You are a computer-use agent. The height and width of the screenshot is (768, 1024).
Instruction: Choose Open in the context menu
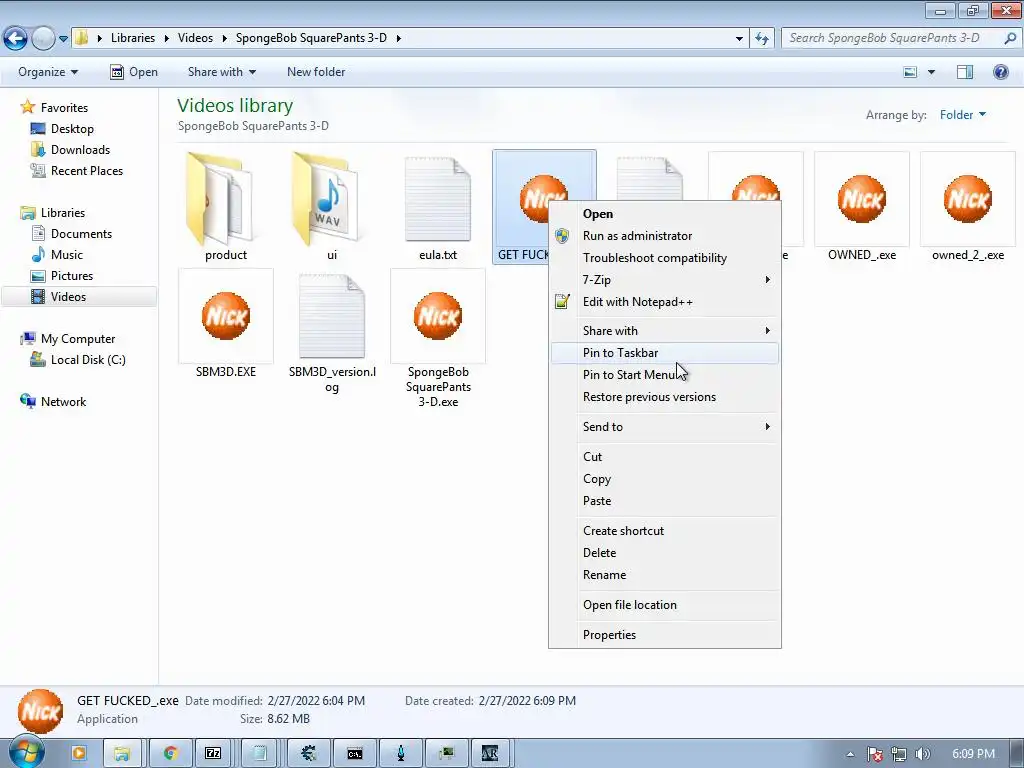pyautogui.click(x=665, y=214)
